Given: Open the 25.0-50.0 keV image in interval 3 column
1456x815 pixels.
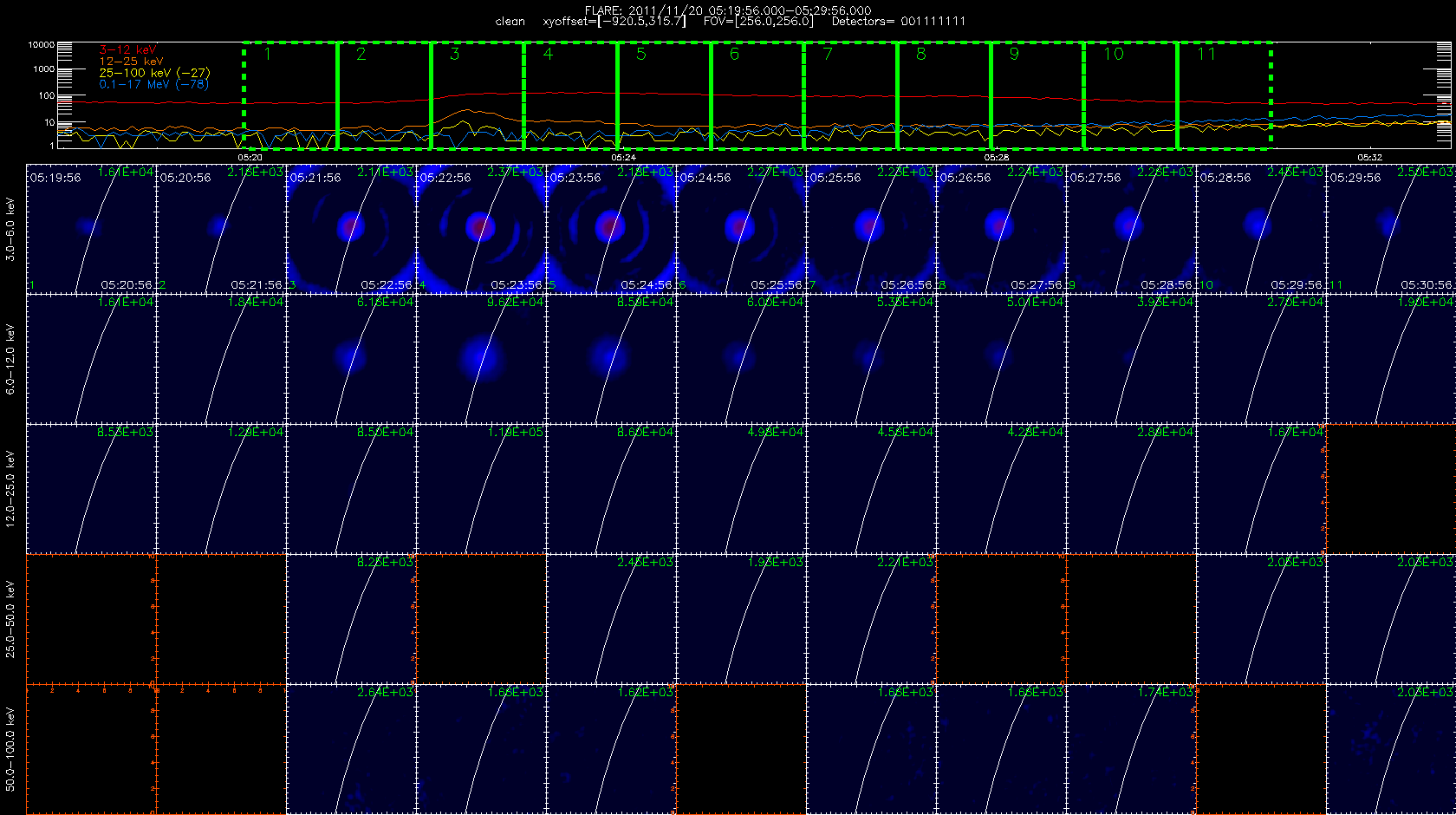Looking at the screenshot, I should [x=351, y=619].
